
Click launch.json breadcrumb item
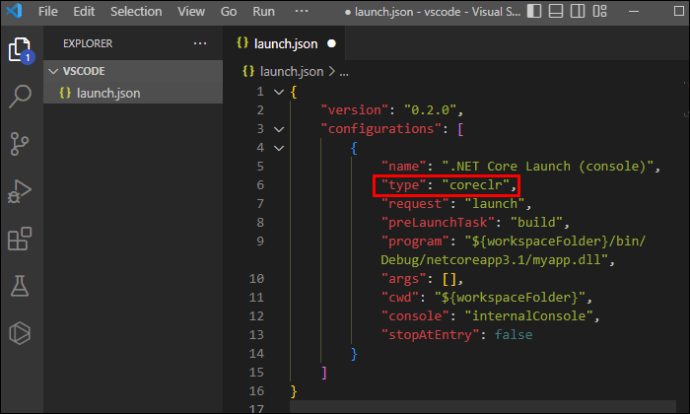[291, 71]
